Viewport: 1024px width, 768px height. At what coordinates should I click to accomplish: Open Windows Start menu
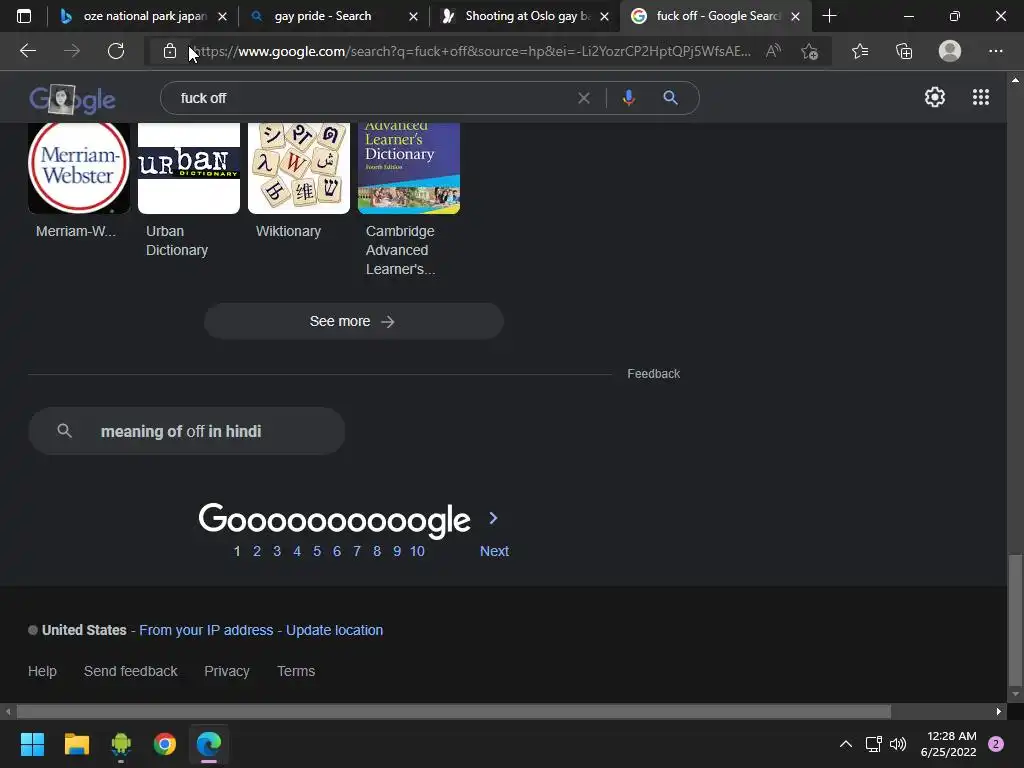32,744
